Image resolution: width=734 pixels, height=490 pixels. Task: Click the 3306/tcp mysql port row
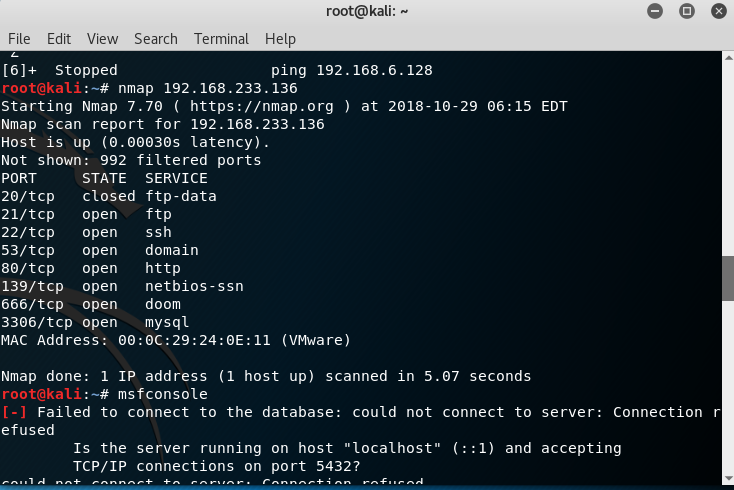tap(95, 322)
